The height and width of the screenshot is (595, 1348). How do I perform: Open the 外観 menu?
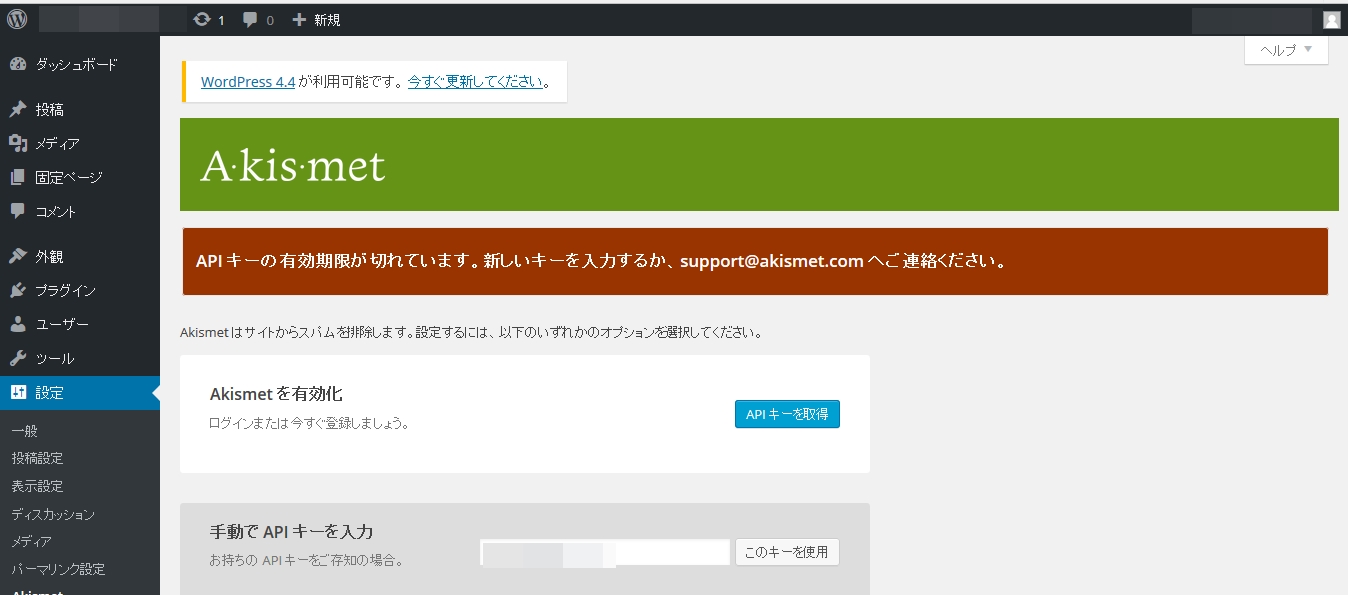80,256
